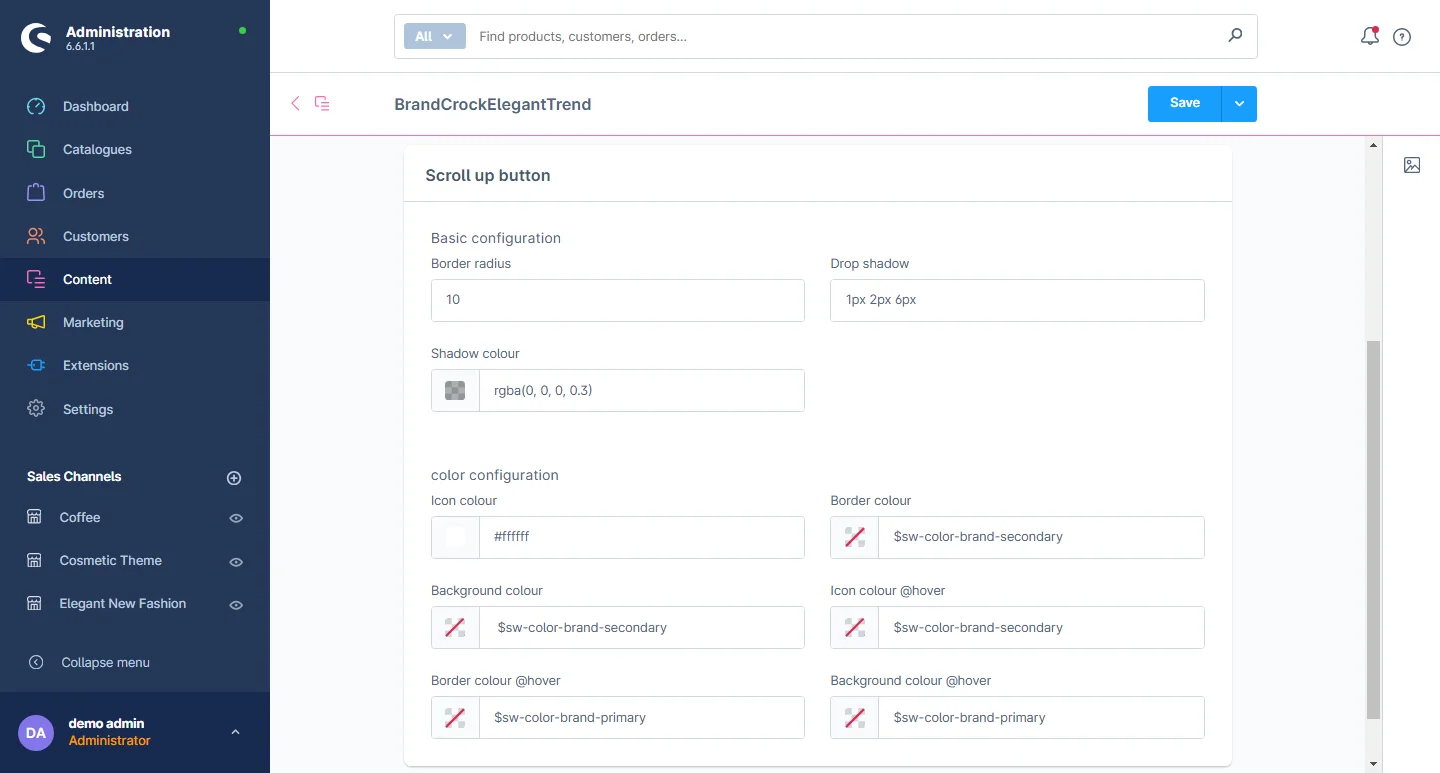This screenshot has width=1440, height=773.
Task: Click the theme list icon beside back arrow
Action: 322,103
